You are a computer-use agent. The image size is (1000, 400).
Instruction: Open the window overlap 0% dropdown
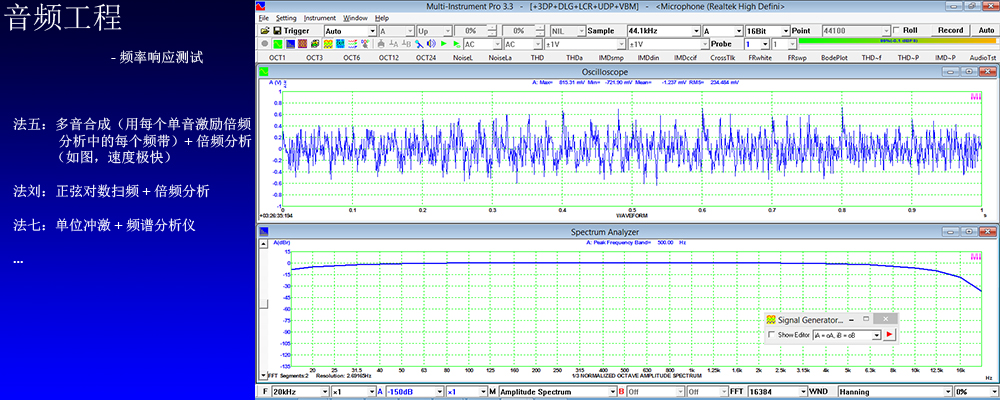click(994, 392)
